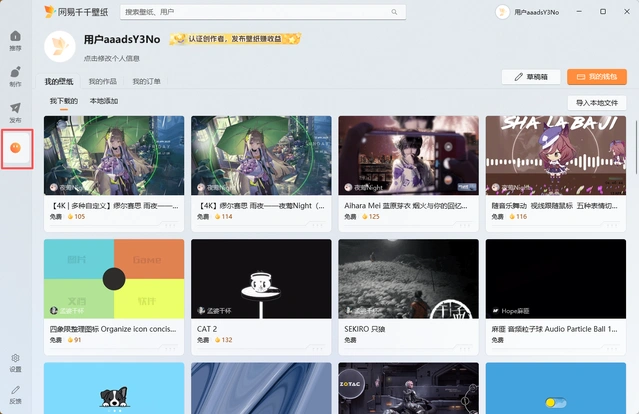Click the 反馈 pencil icon
The height and width of the screenshot is (414, 639).
(15, 393)
